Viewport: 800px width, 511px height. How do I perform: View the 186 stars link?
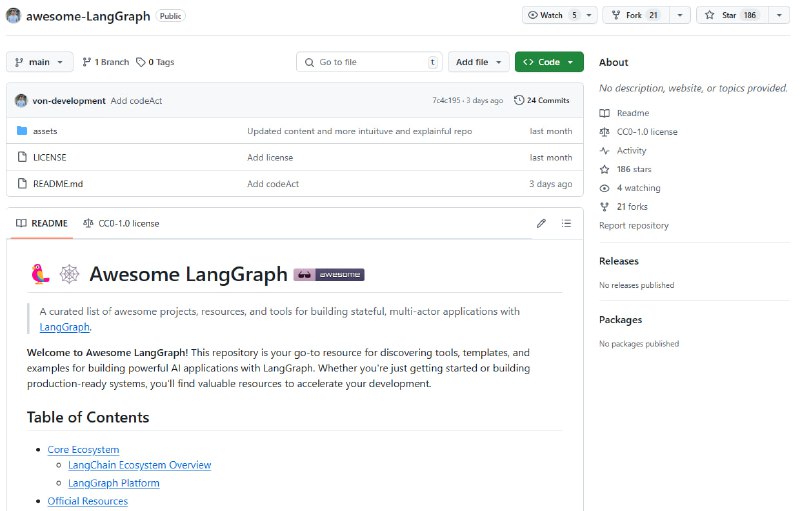[634, 169]
